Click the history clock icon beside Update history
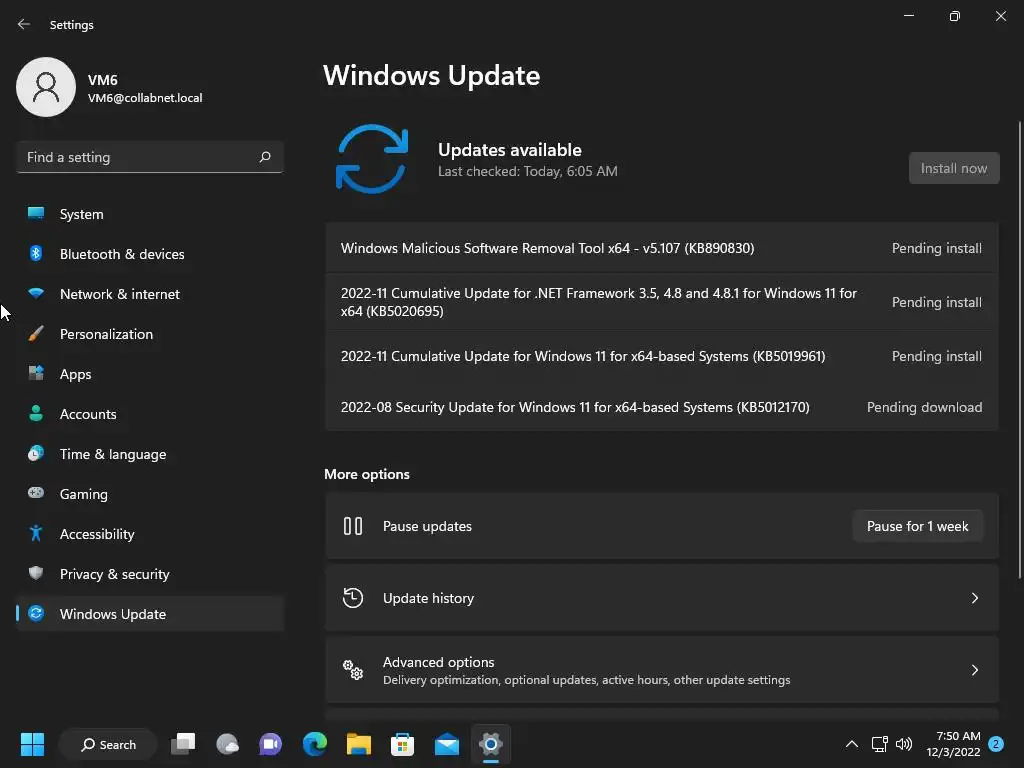The width and height of the screenshot is (1024, 768). pos(353,598)
